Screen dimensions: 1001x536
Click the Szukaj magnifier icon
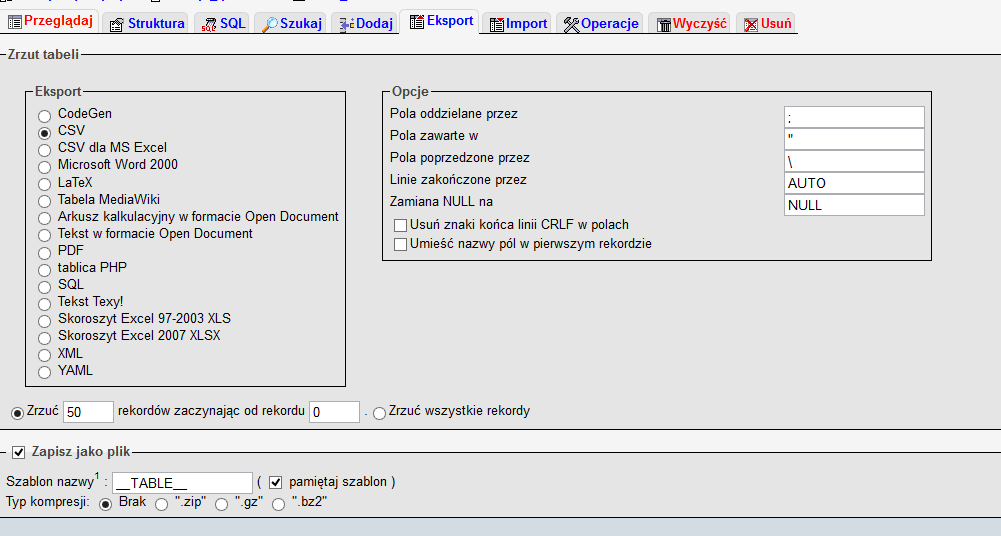click(x=270, y=25)
